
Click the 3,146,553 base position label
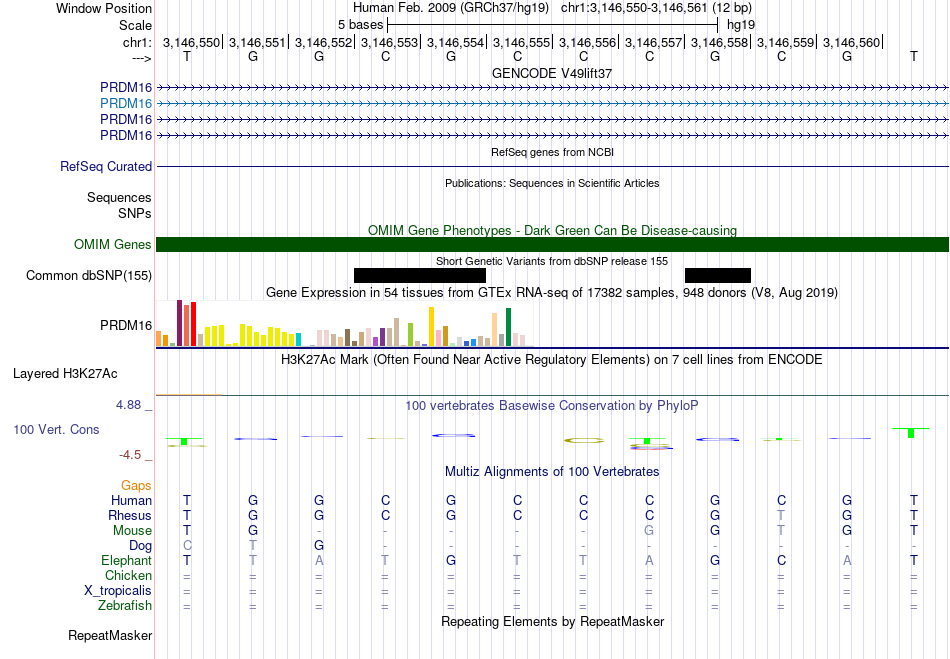tap(390, 42)
